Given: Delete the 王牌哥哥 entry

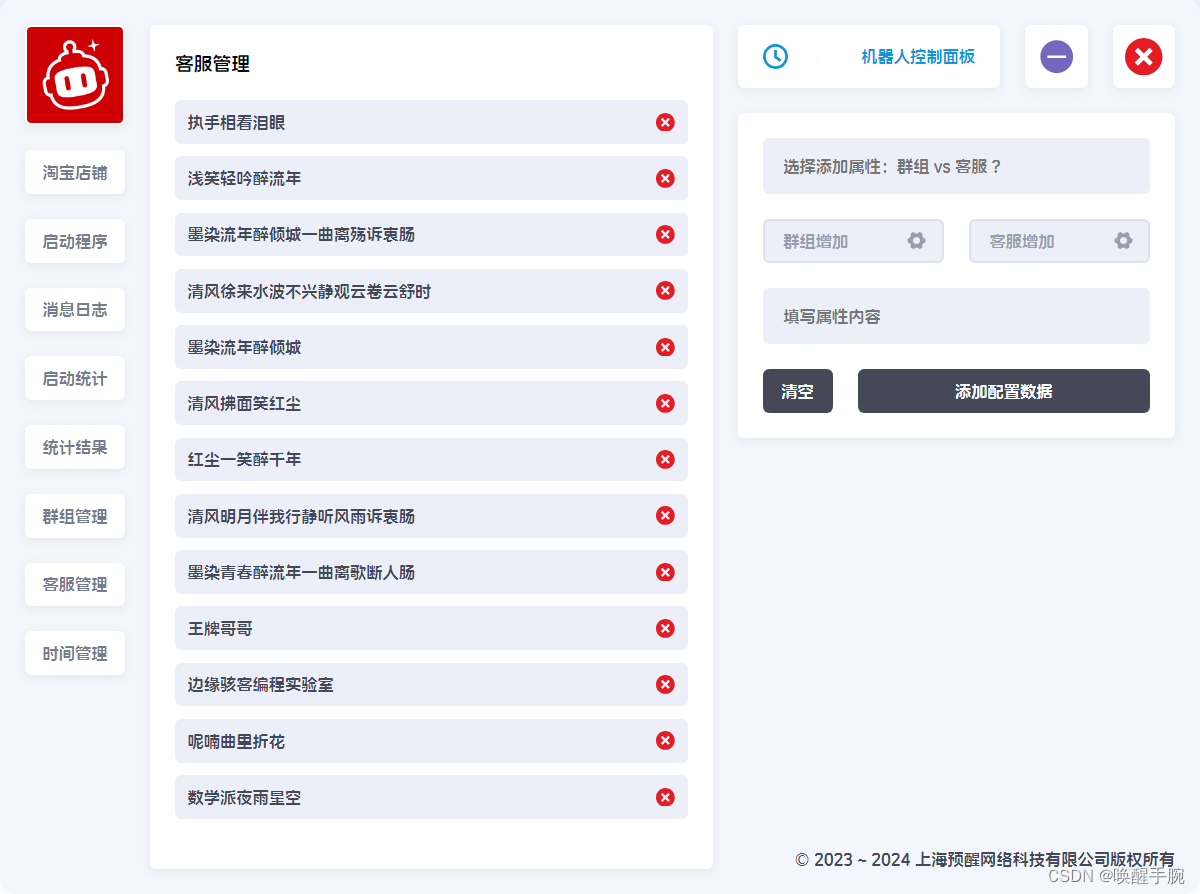Looking at the screenshot, I should point(665,628).
